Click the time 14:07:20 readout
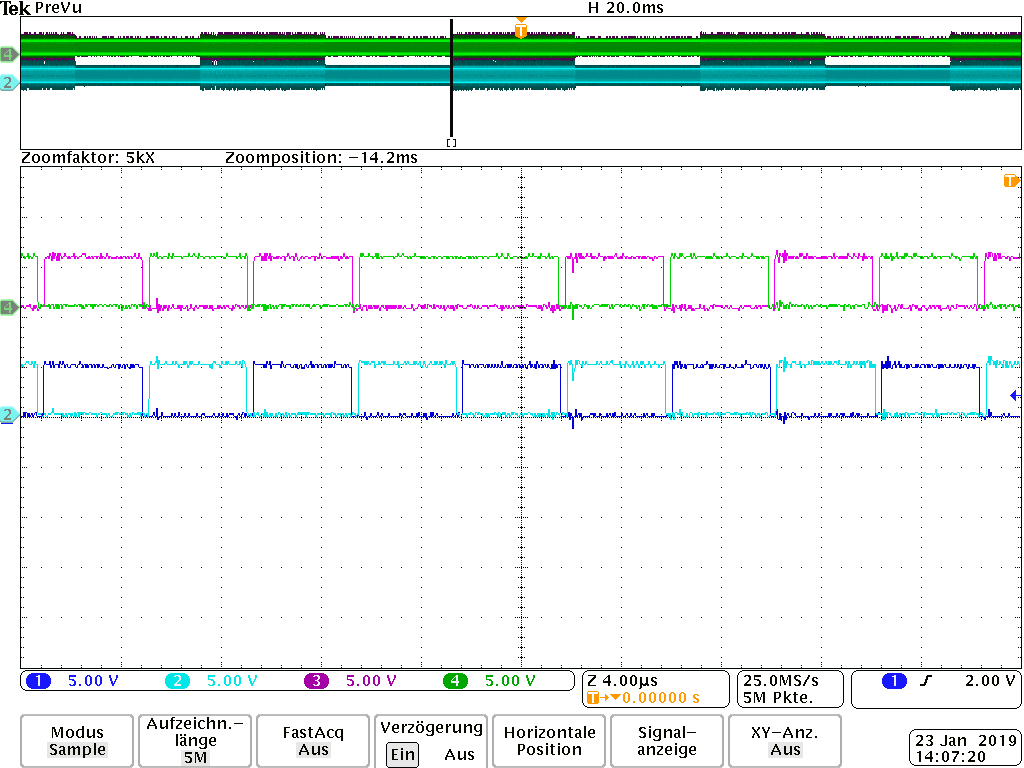 [x=950, y=758]
